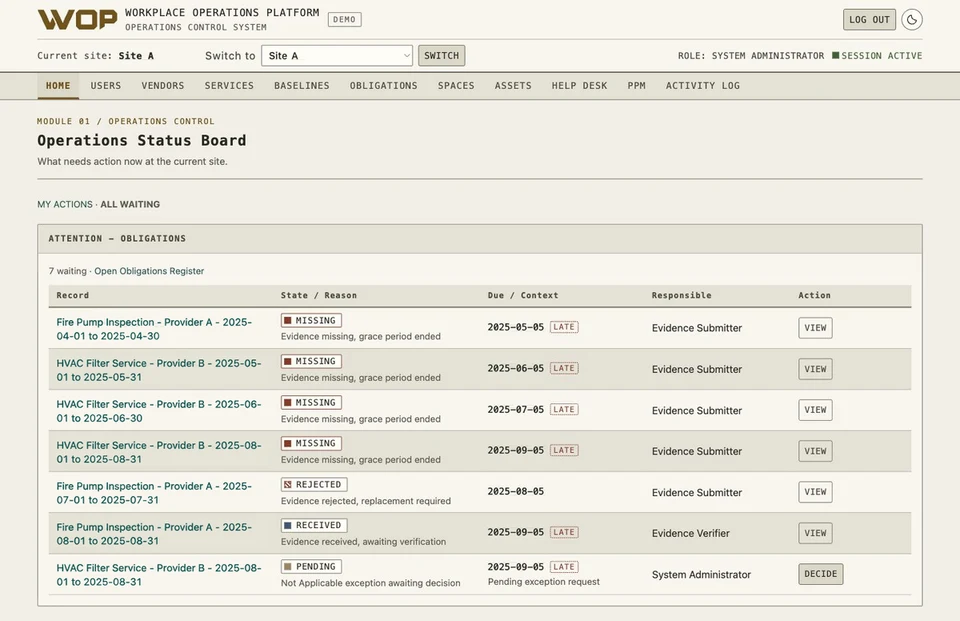The width and height of the screenshot is (960, 621).
Task: Open the HELP DESK tab
Action: coord(579,86)
